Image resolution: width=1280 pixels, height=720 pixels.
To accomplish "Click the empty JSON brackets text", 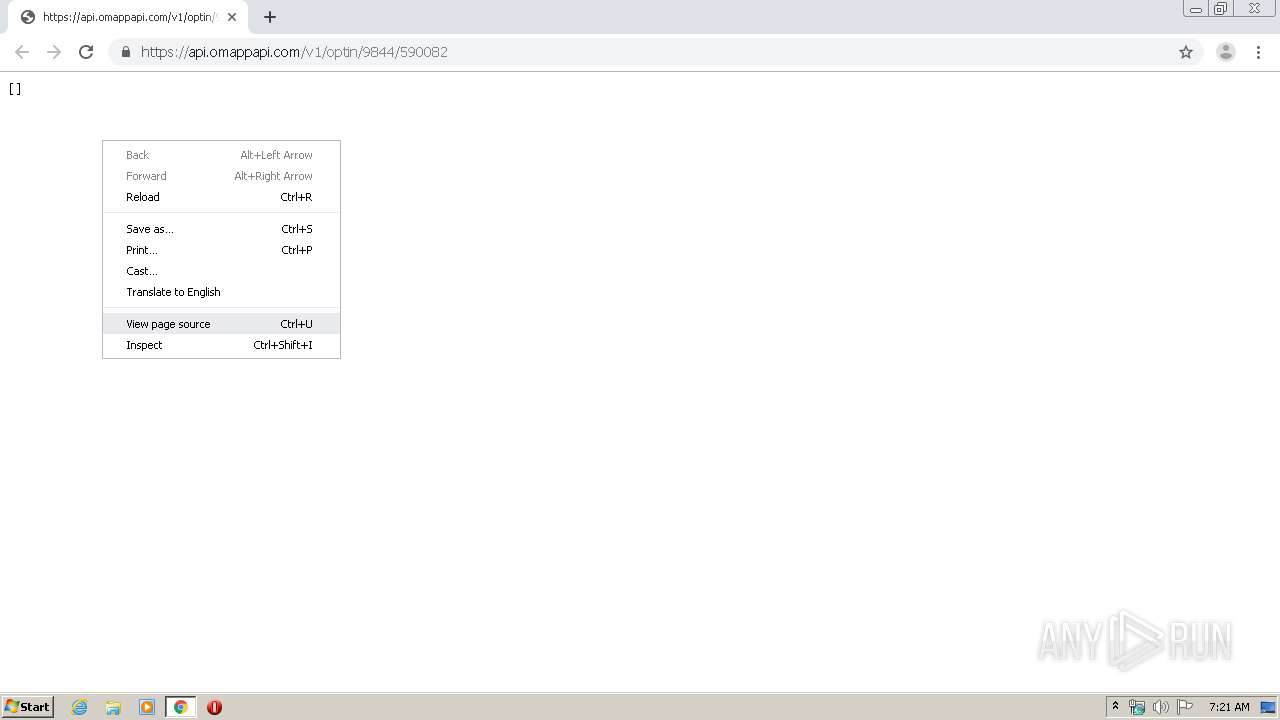I will [15, 89].
